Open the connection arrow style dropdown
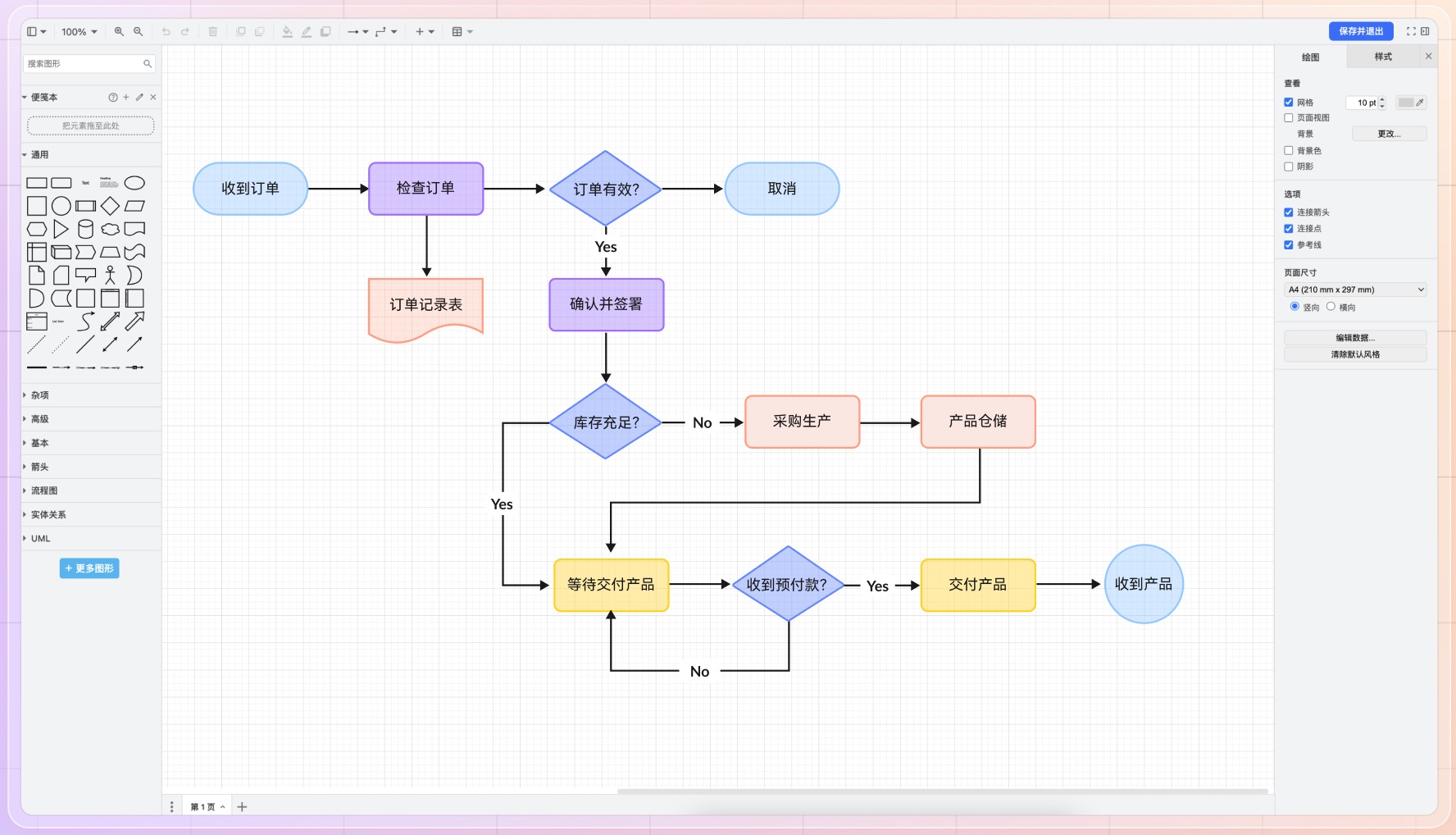Viewport: 1456px width, 835px height. click(x=357, y=32)
